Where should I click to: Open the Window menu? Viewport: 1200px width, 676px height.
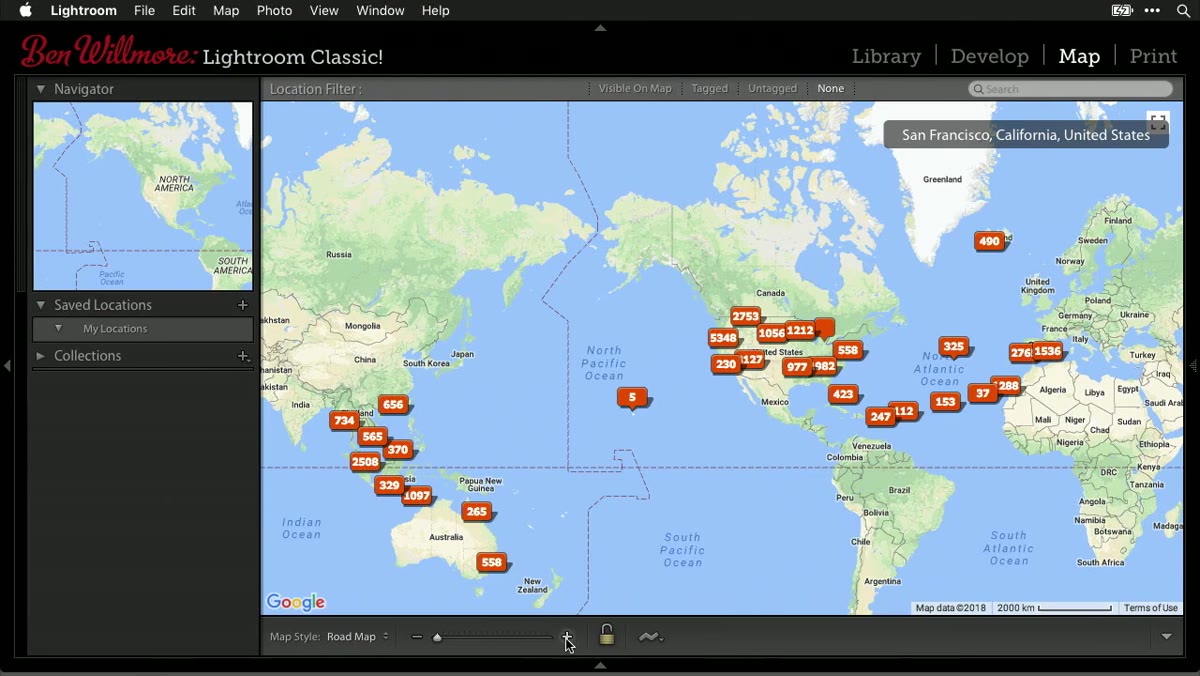tap(380, 10)
